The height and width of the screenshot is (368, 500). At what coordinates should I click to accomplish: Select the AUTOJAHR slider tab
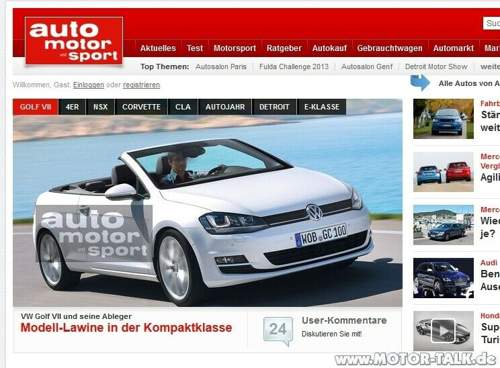click(225, 107)
